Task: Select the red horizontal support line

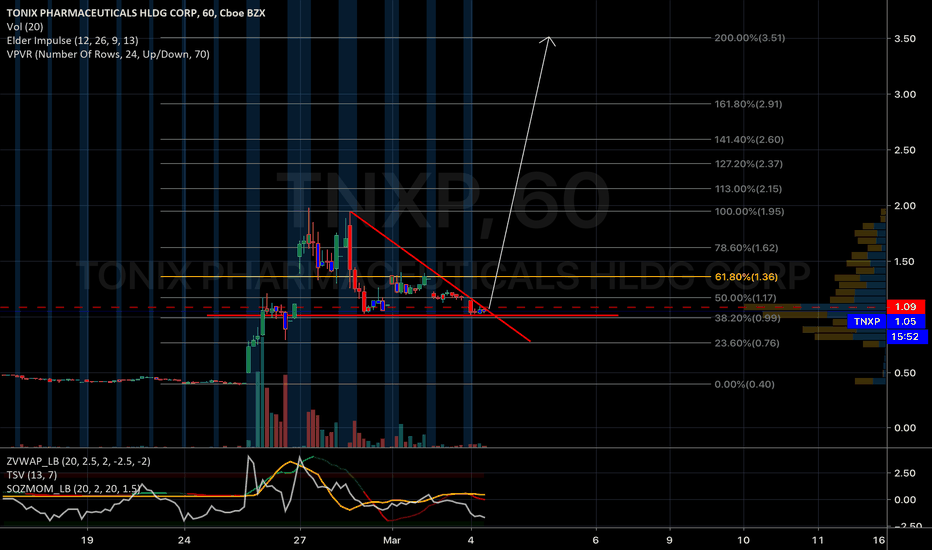Action: (413, 315)
